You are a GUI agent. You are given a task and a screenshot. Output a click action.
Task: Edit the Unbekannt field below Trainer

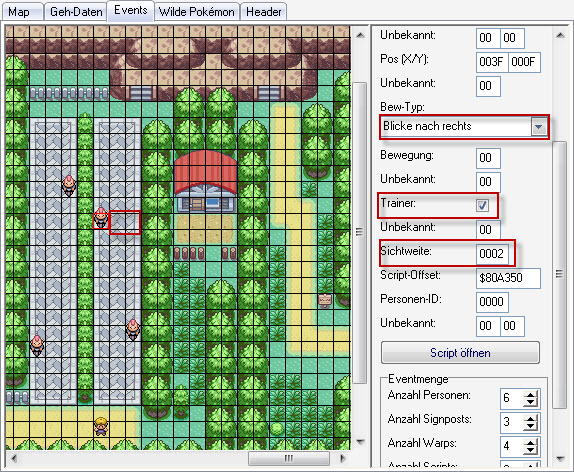(488, 230)
